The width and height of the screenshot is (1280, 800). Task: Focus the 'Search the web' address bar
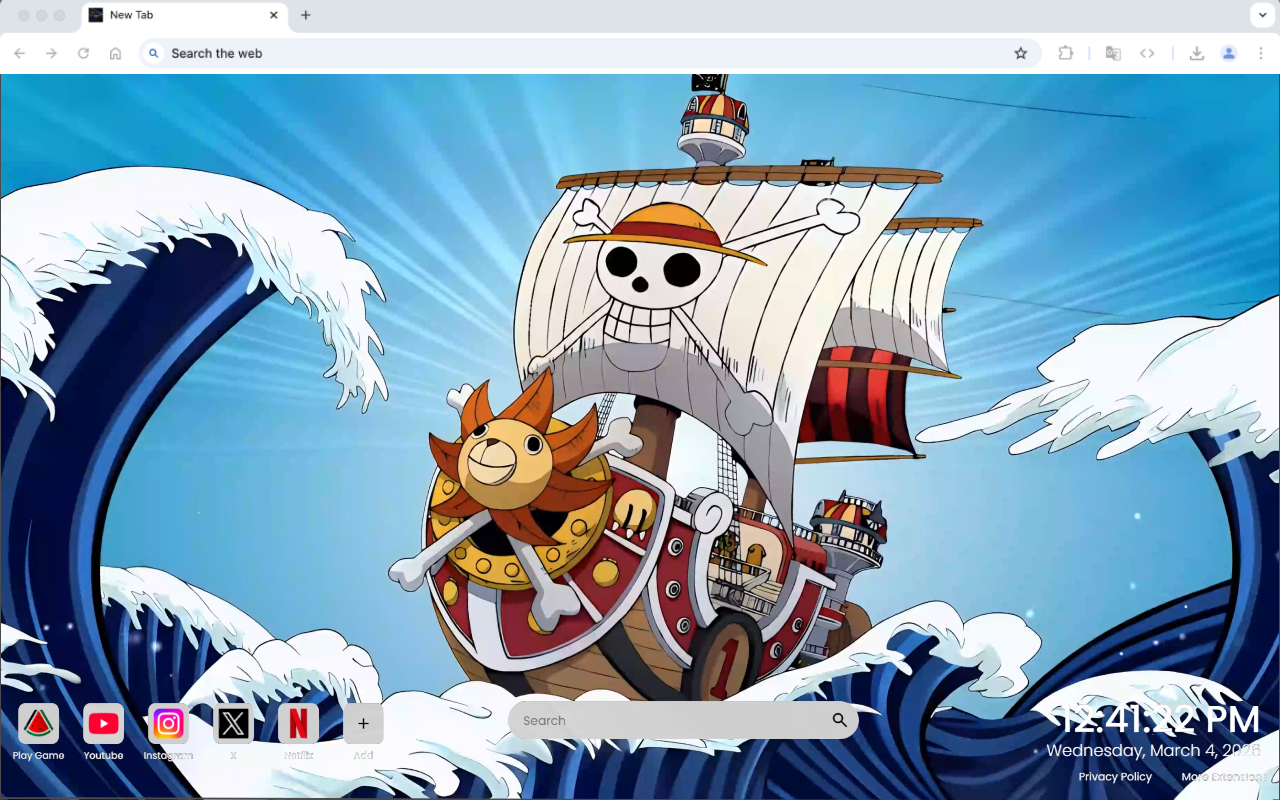tap(590, 53)
